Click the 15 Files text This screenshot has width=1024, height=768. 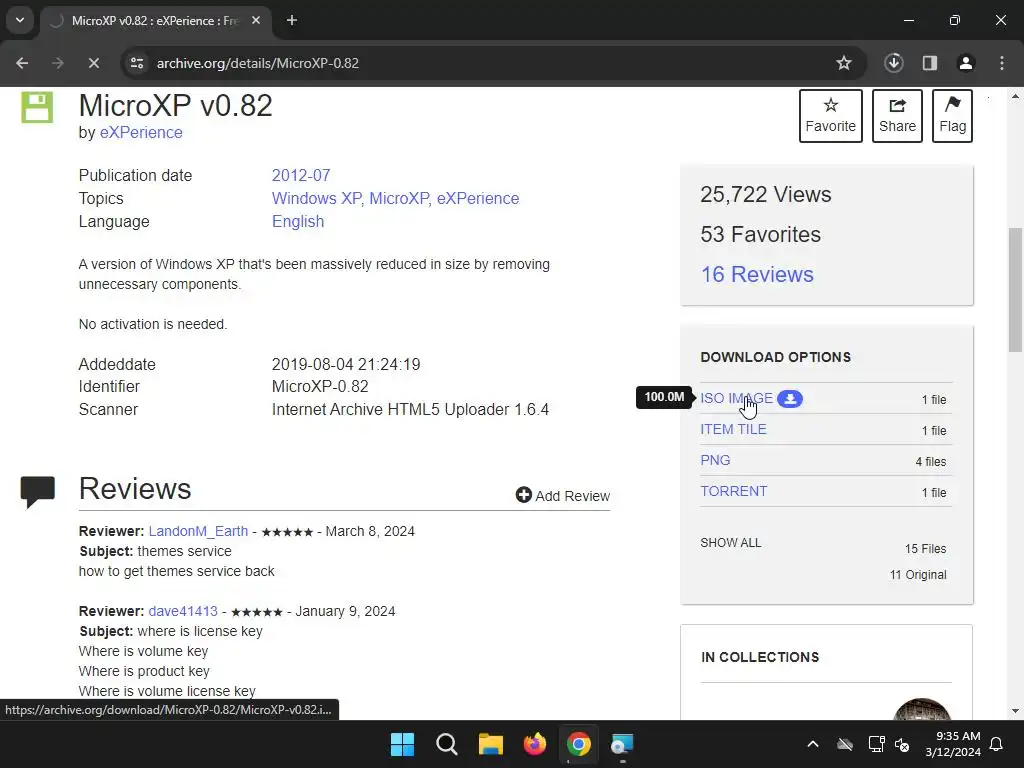(925, 549)
